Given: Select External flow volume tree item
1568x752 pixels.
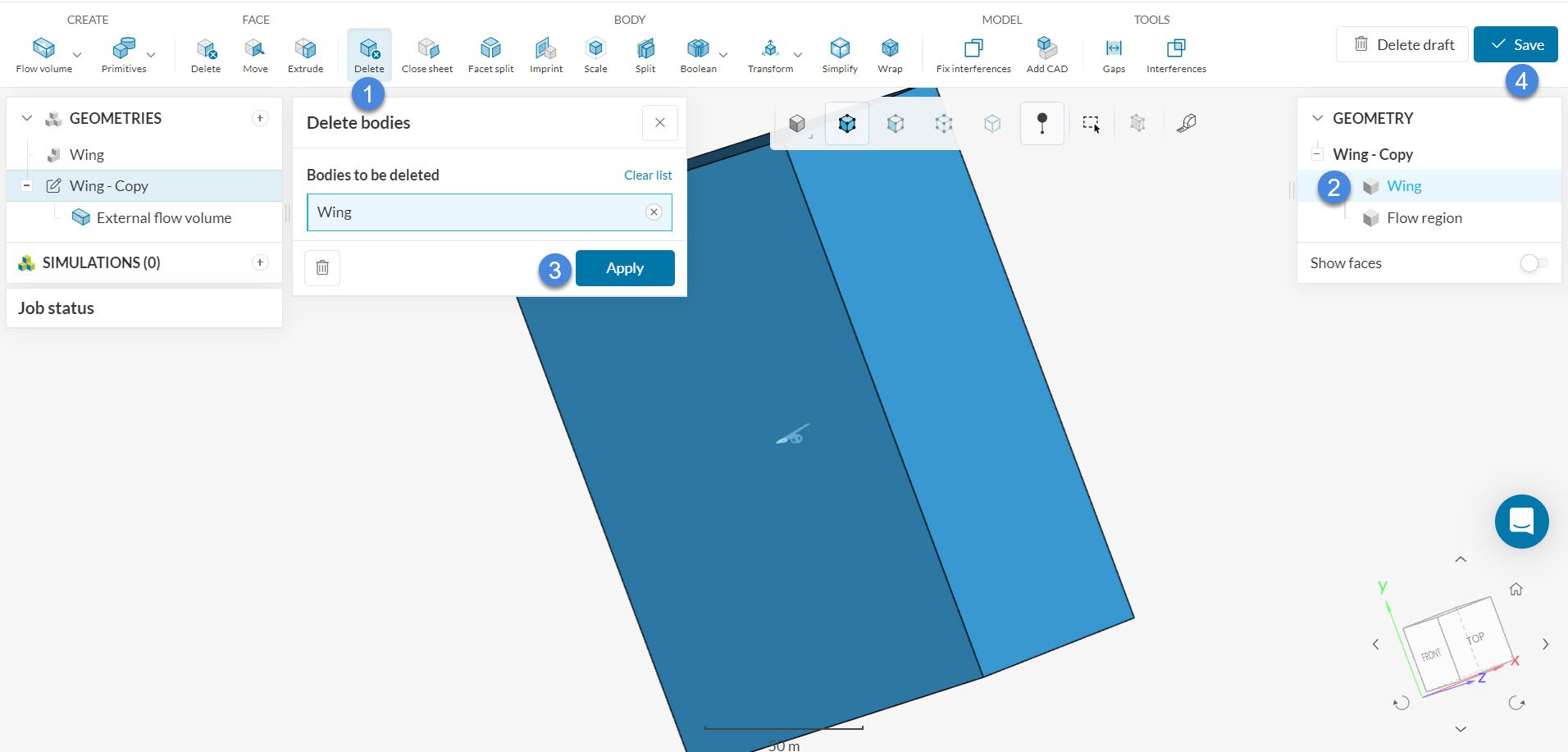Looking at the screenshot, I should tap(163, 218).
